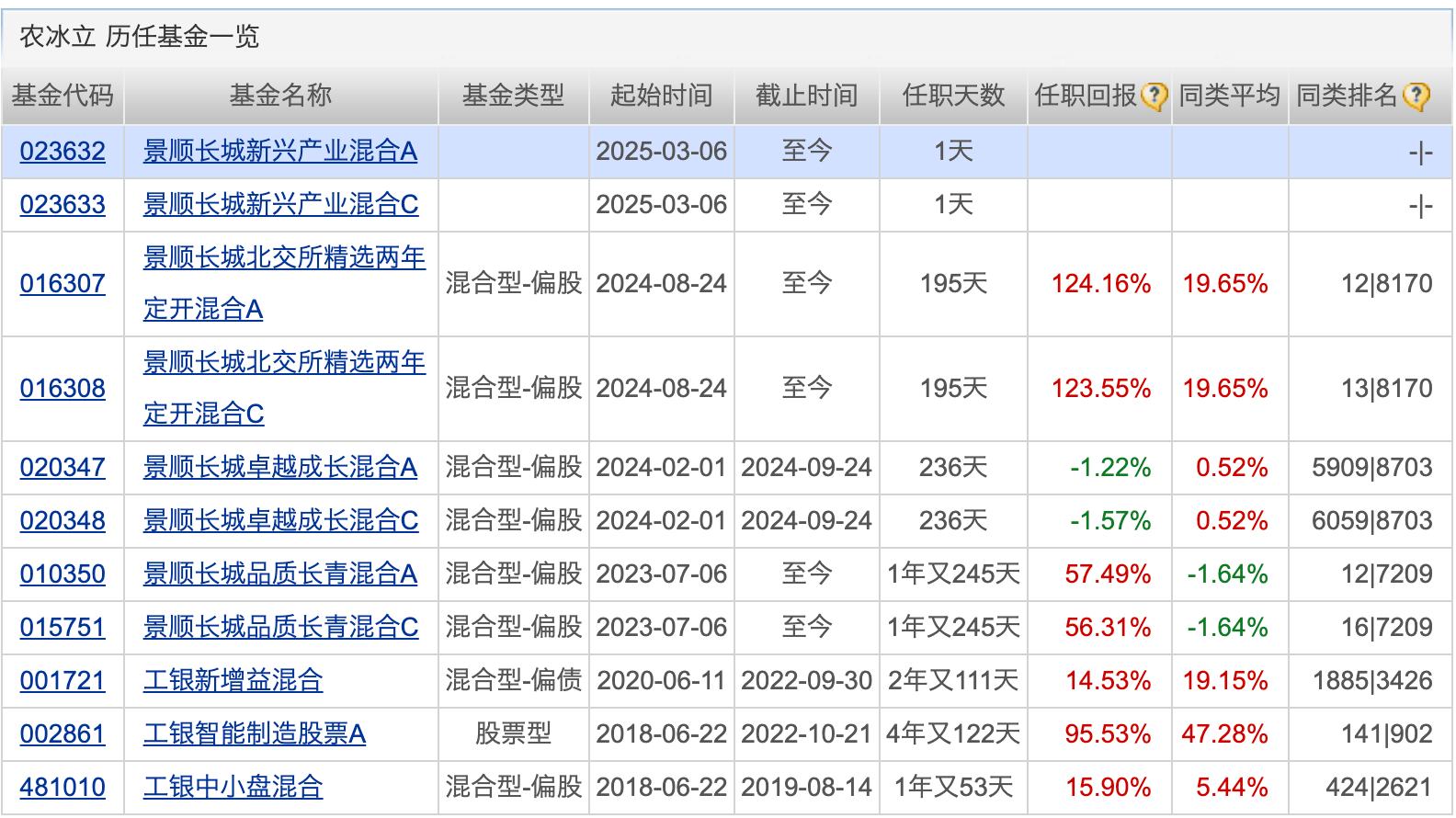Screen dimensions: 1456x818
Task: Open 景顺长城卓越成长混合C fund page
Action: (x=280, y=520)
